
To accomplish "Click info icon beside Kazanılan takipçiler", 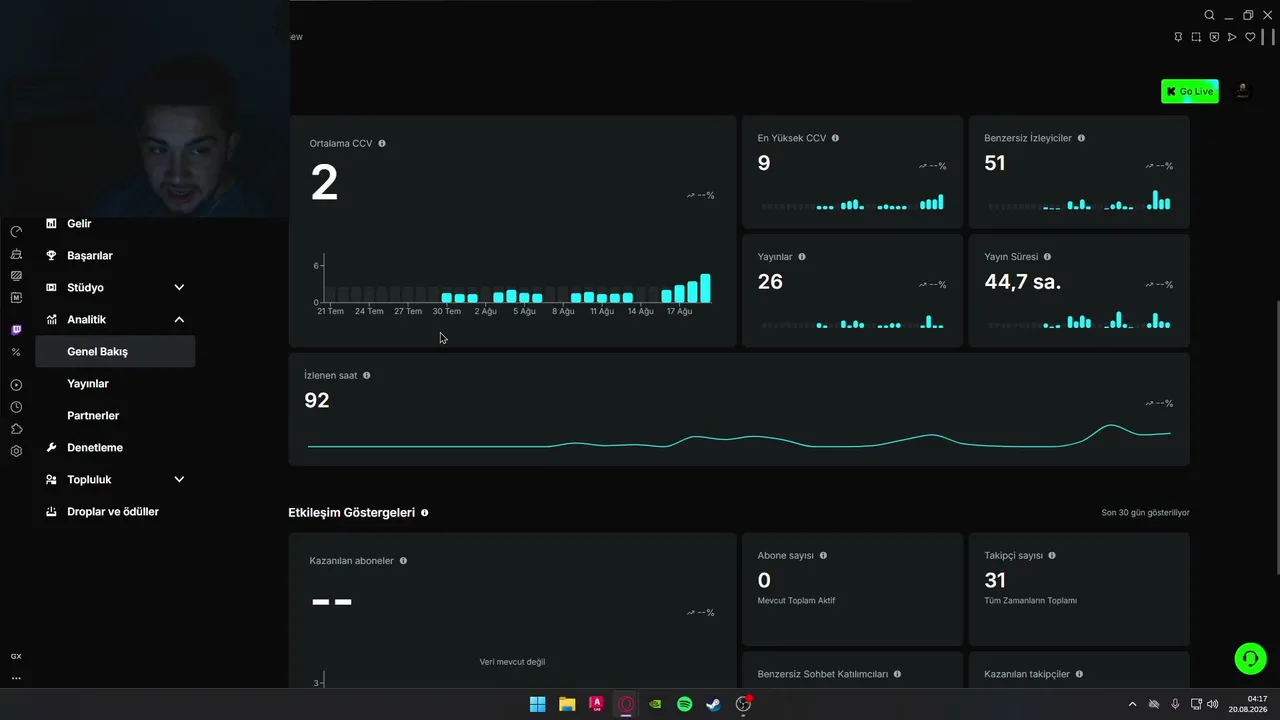I will (1079, 674).
